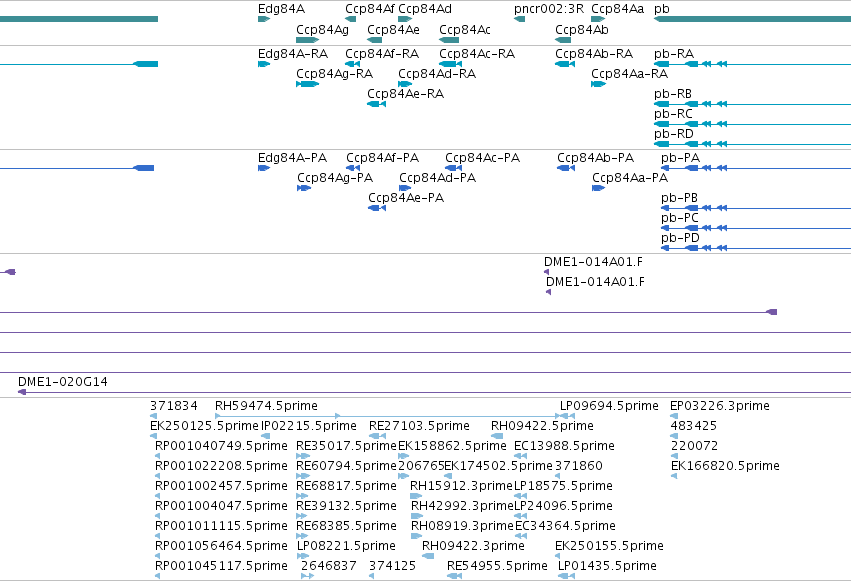Open the Ccp84Ad-RA transcript
Viewport: 851px width, 581px height.
point(405,84)
